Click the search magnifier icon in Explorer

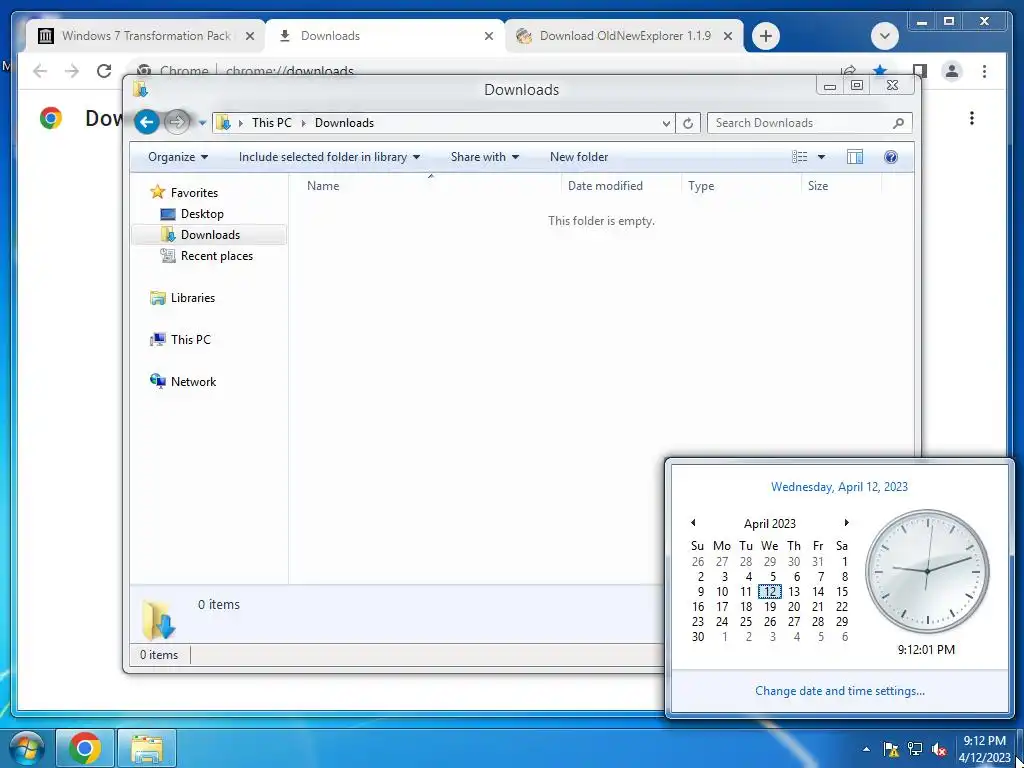pyautogui.click(x=899, y=123)
